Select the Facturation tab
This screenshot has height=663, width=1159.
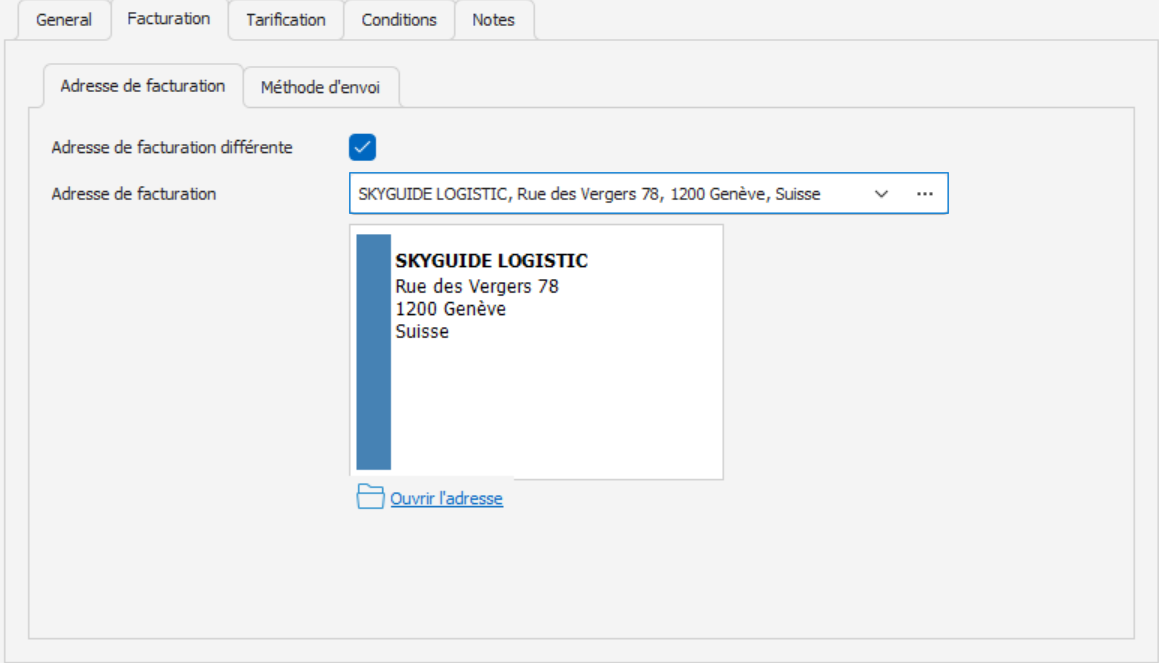point(169,19)
